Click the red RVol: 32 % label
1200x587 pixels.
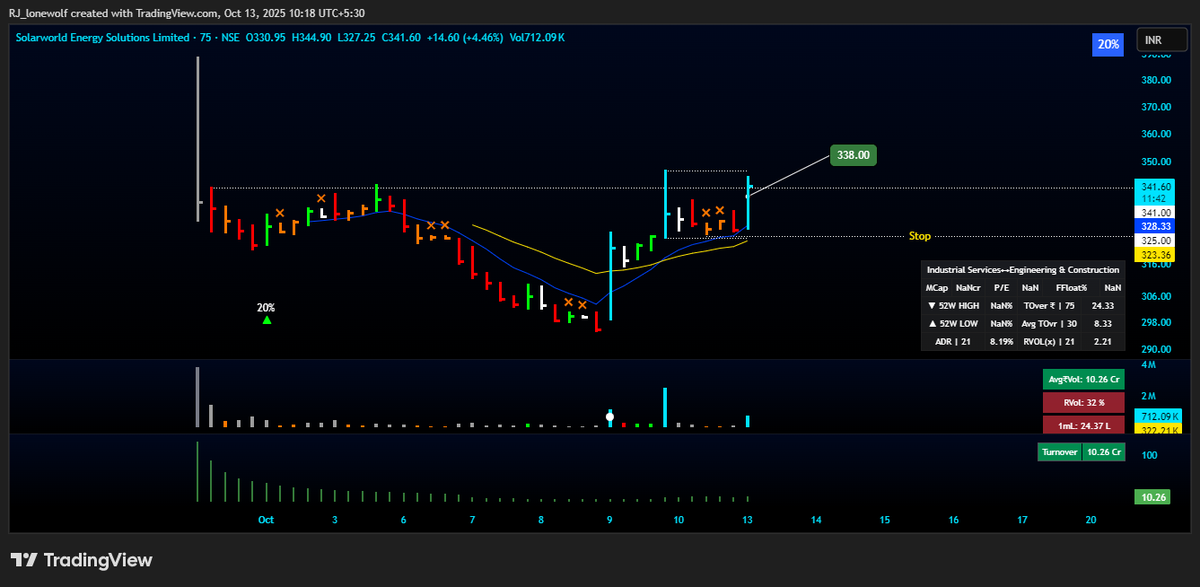[1083, 403]
